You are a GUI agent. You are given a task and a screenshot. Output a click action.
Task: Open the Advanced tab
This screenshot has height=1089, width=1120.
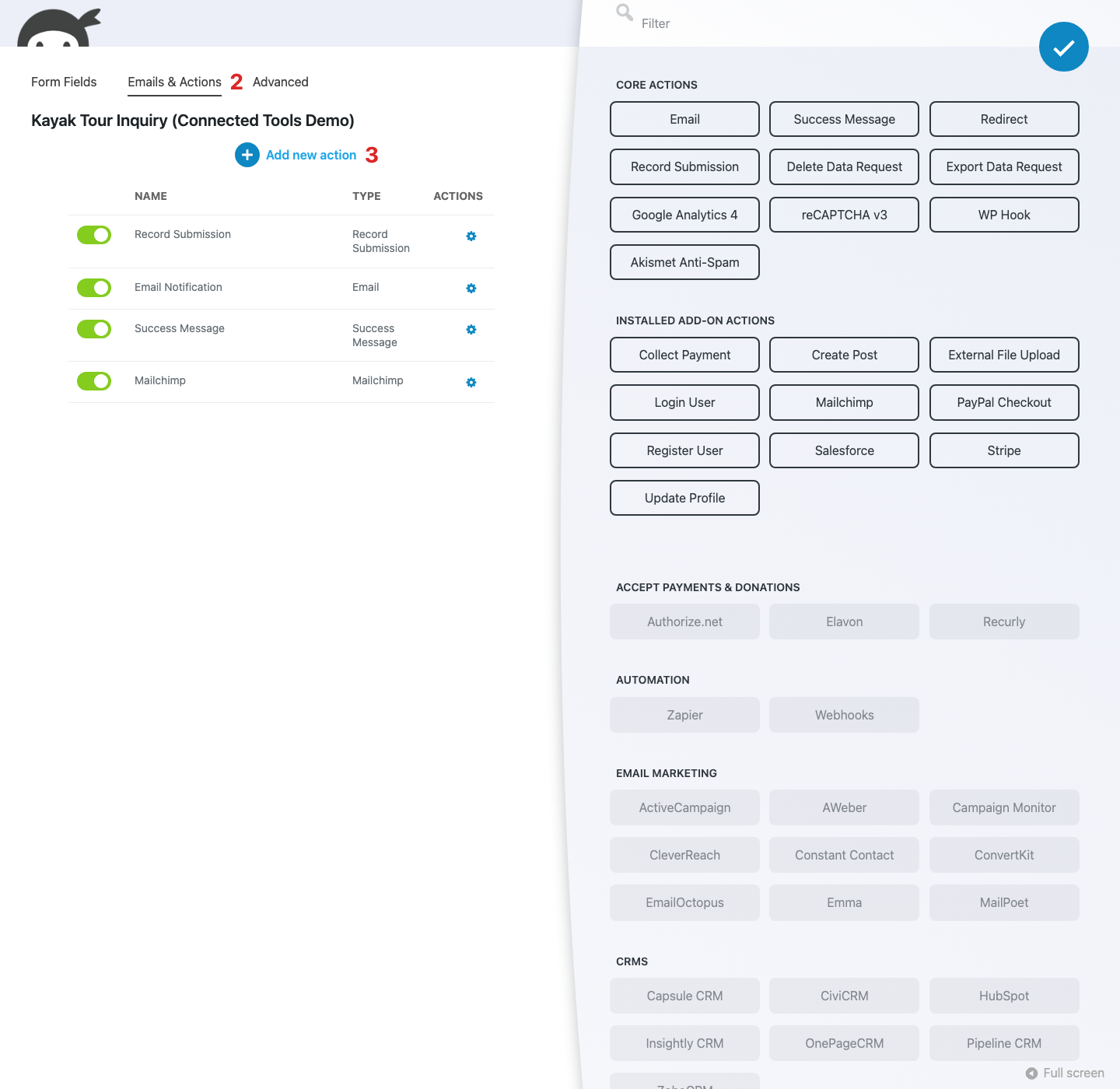[281, 82]
